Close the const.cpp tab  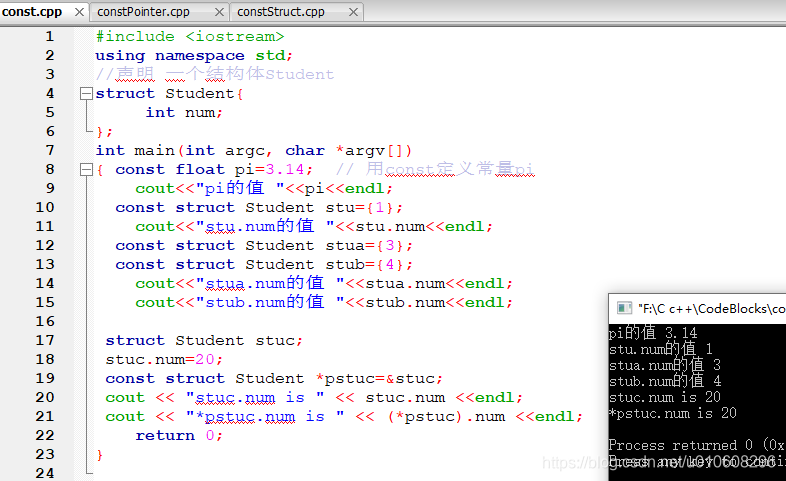coord(79,12)
